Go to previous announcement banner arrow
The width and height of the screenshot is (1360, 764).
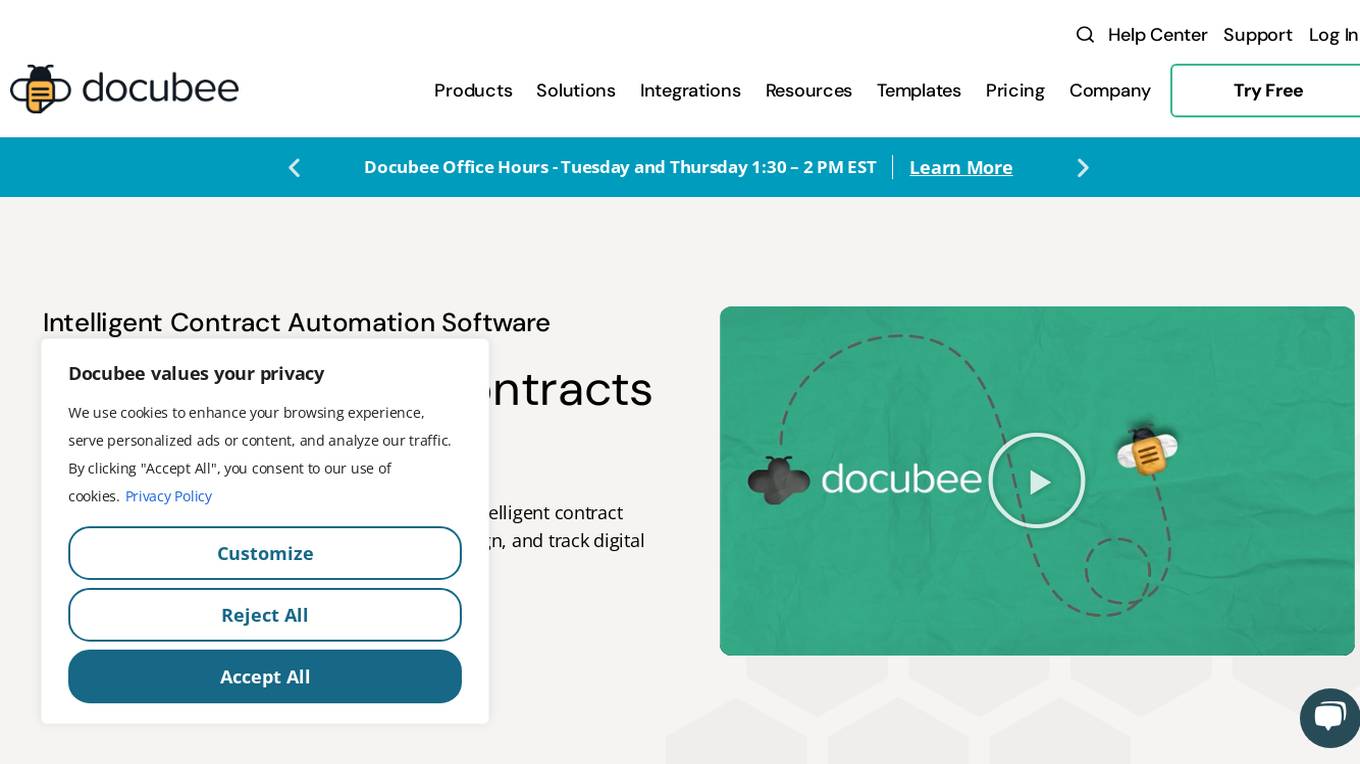[x=294, y=168]
